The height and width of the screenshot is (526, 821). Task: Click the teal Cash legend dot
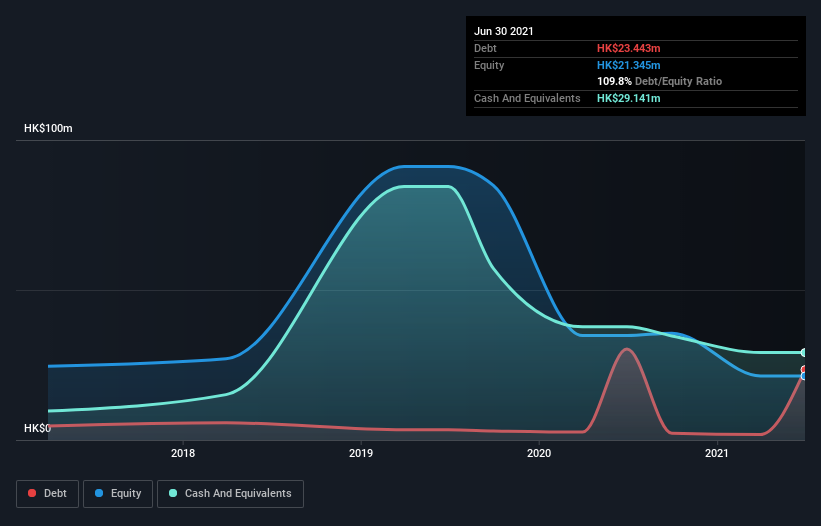tap(173, 493)
